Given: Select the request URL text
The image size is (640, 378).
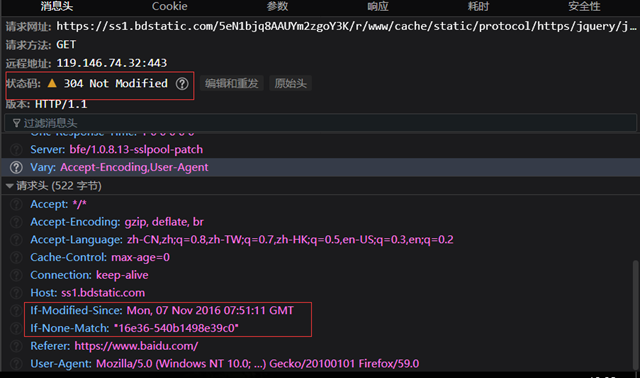Looking at the screenshot, I should click(346, 27).
